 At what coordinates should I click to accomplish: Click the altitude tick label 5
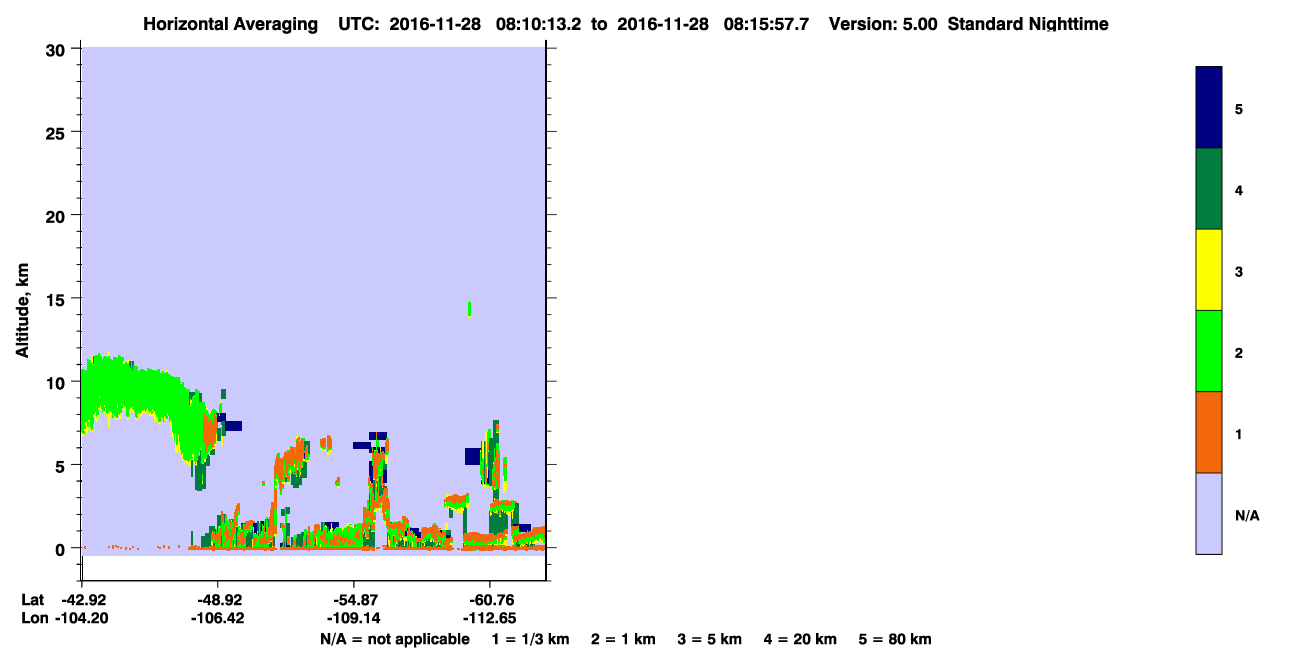62,465
